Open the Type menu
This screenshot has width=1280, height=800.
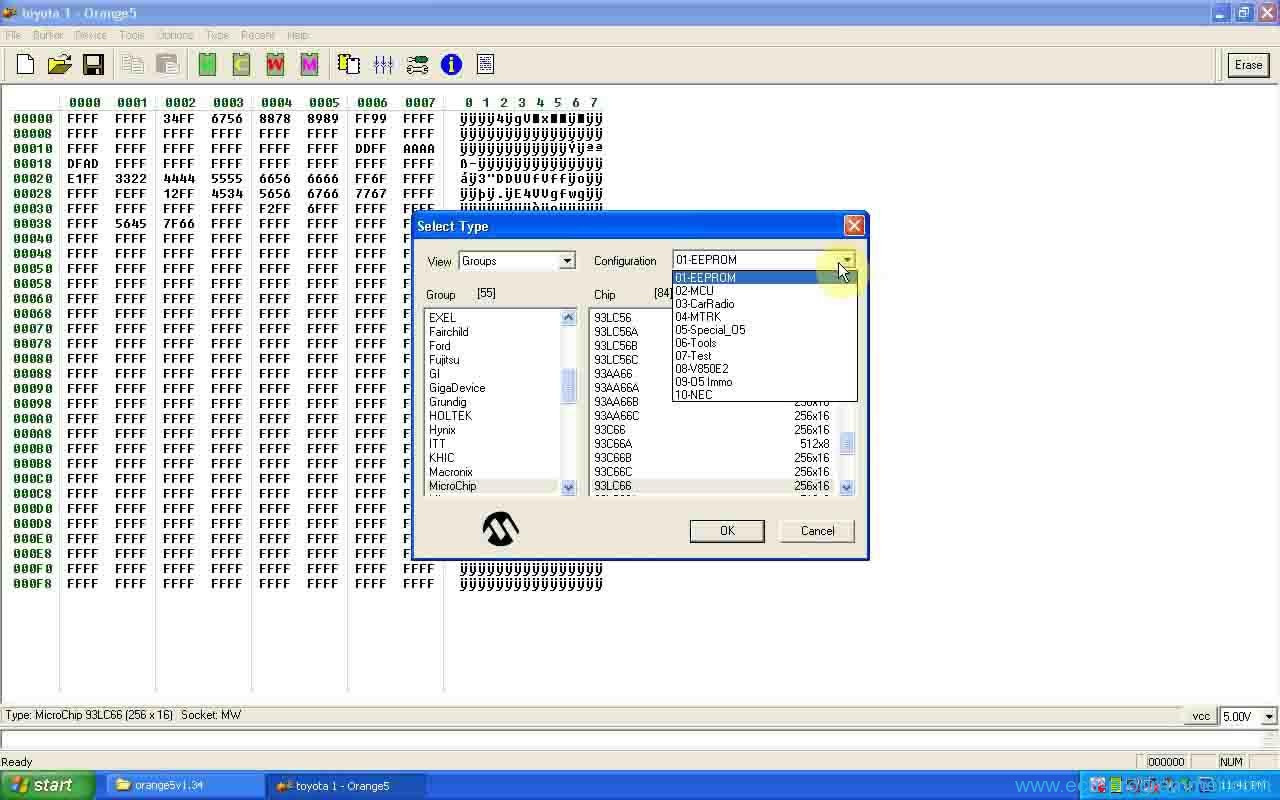click(217, 35)
